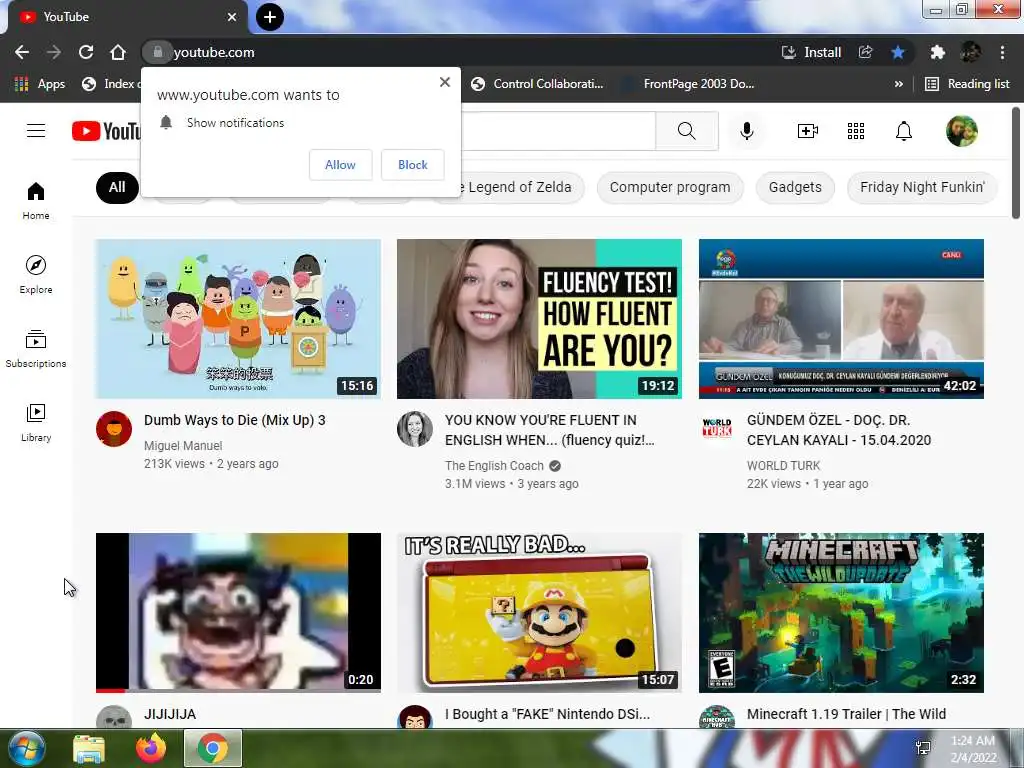Click Minecraft 1.19 Trailer title

tap(846, 714)
